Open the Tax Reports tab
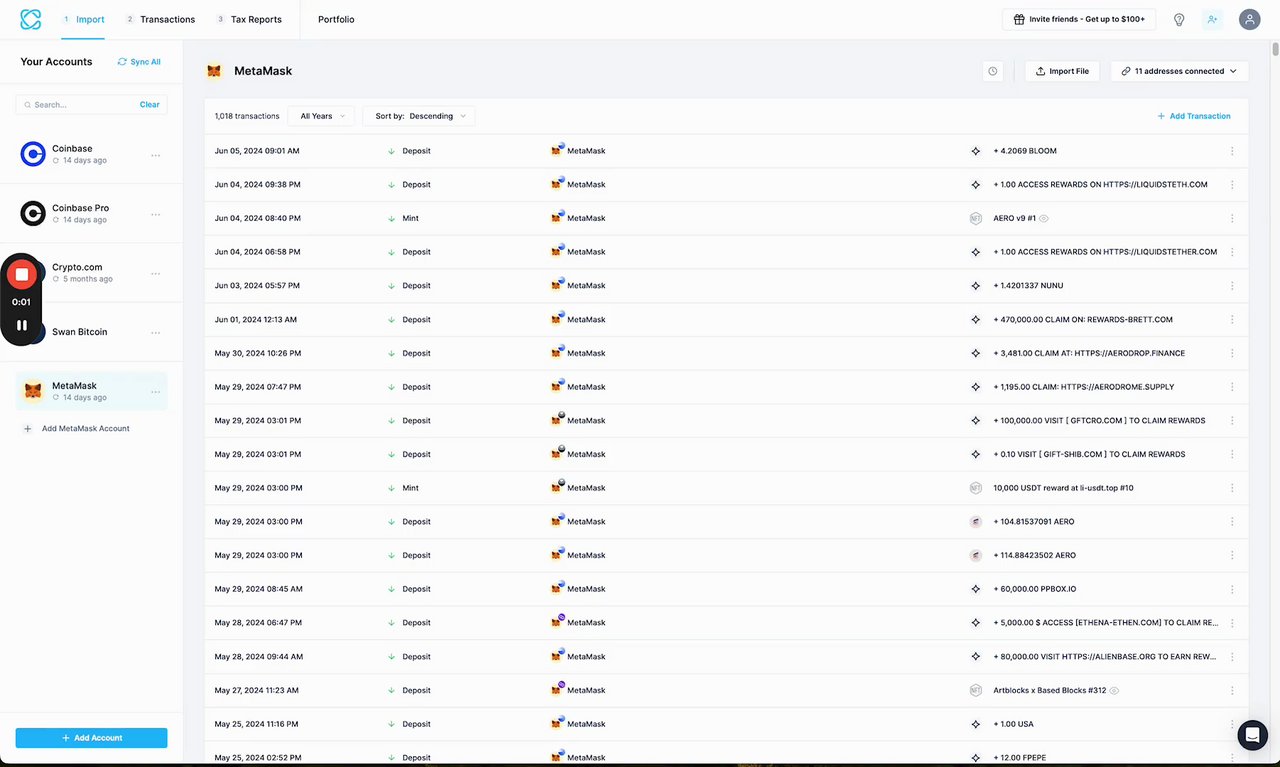1280x767 pixels. (x=249, y=19)
